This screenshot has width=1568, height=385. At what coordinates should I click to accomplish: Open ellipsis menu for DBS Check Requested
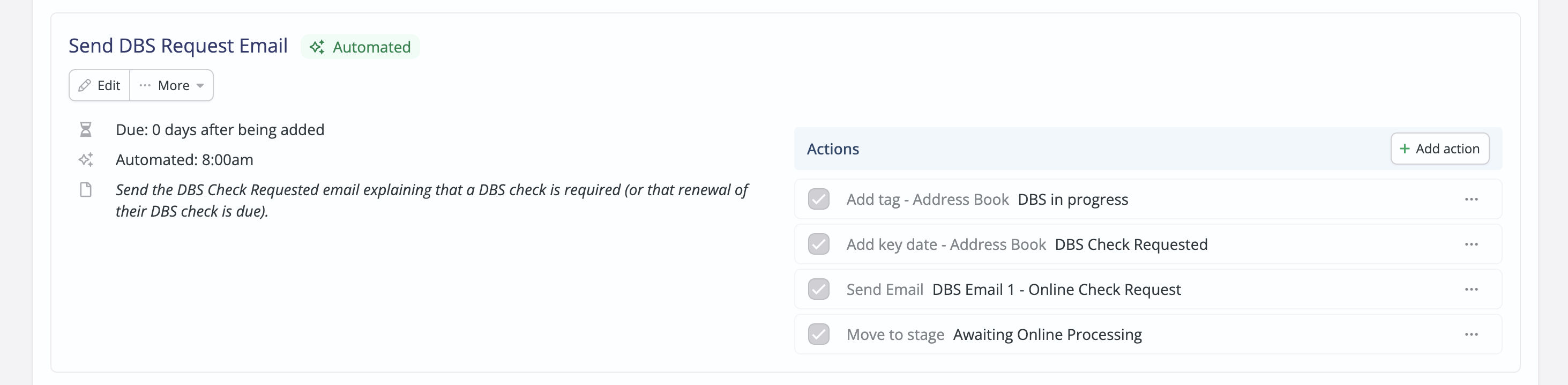(x=1471, y=245)
